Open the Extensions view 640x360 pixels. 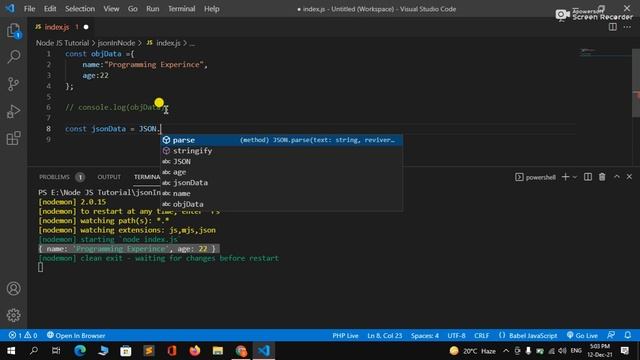[13, 138]
